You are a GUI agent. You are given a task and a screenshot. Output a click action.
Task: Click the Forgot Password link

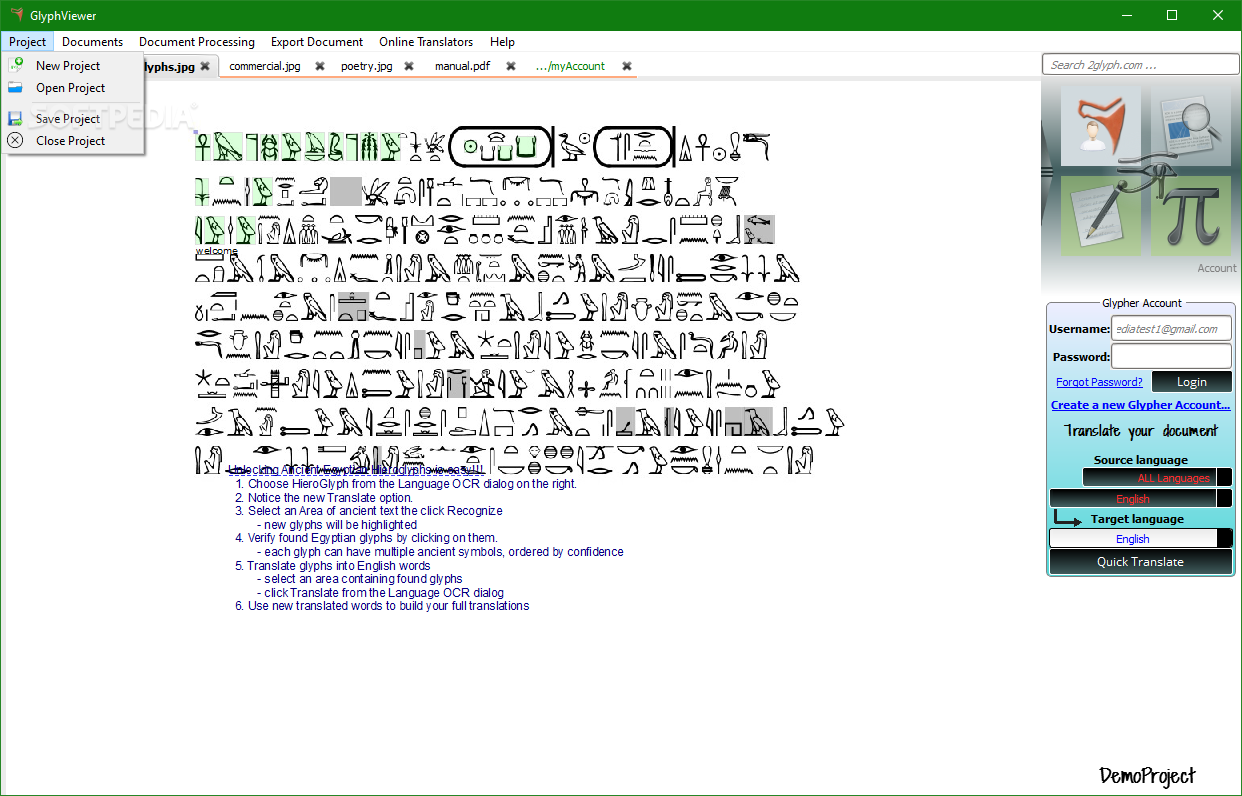pos(1099,382)
